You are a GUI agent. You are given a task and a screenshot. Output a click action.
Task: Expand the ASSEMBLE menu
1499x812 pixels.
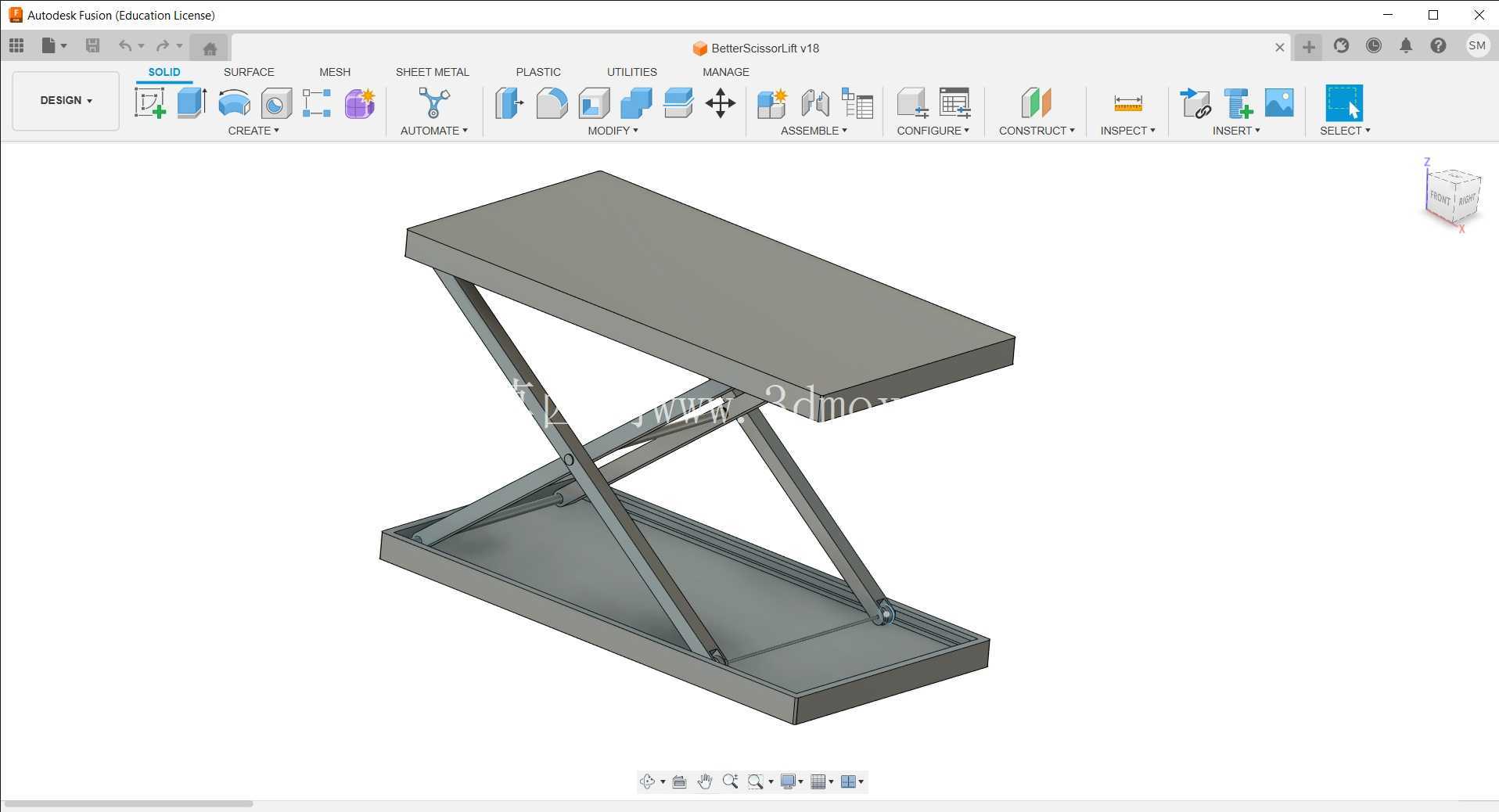[814, 131]
